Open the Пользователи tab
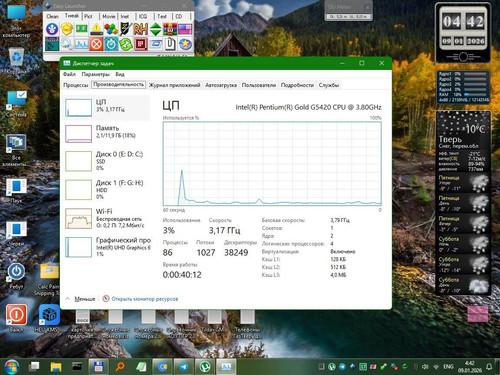 [x=259, y=85]
